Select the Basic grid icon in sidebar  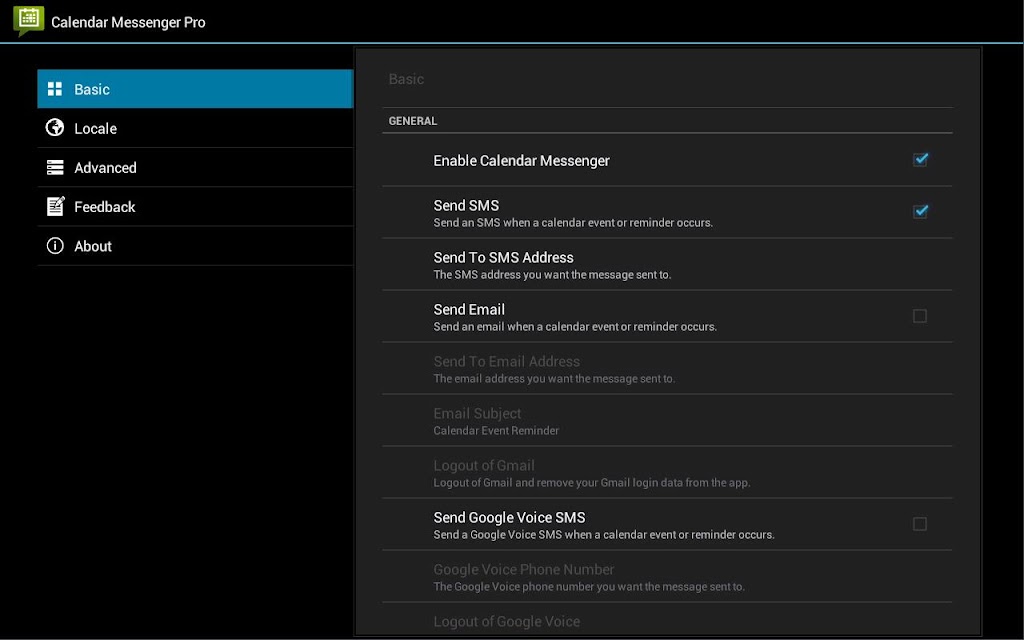pyautogui.click(x=55, y=89)
